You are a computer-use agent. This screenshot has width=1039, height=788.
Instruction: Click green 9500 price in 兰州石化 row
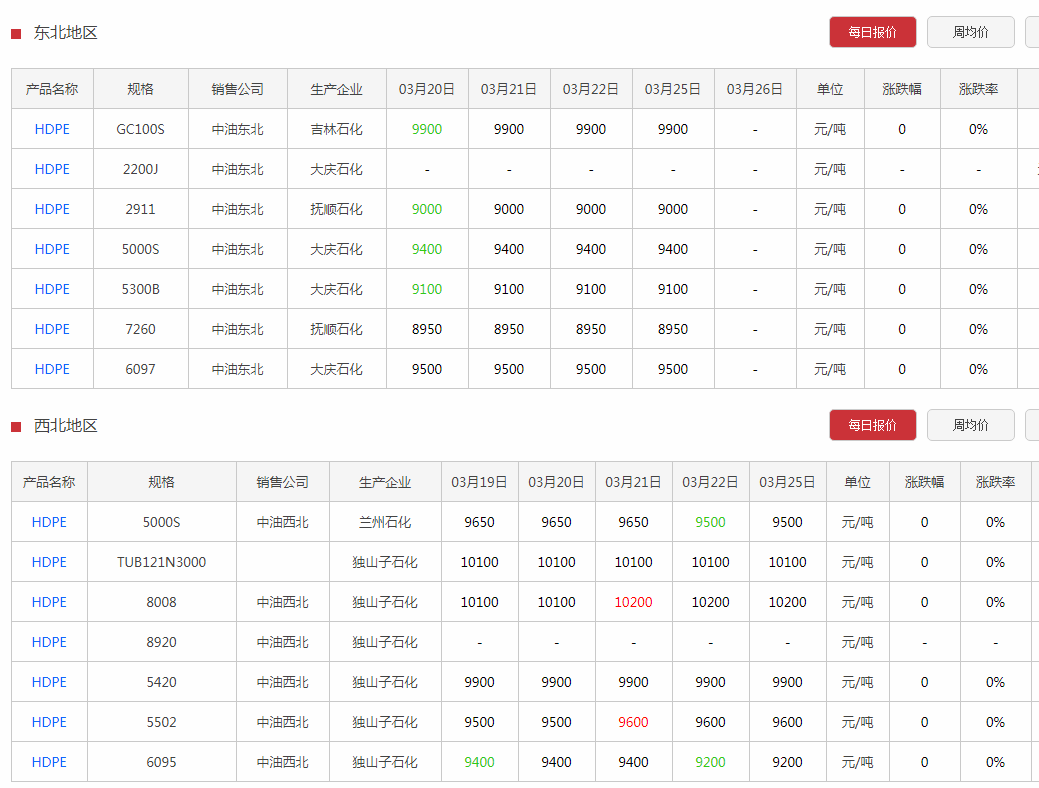pyautogui.click(x=710, y=522)
